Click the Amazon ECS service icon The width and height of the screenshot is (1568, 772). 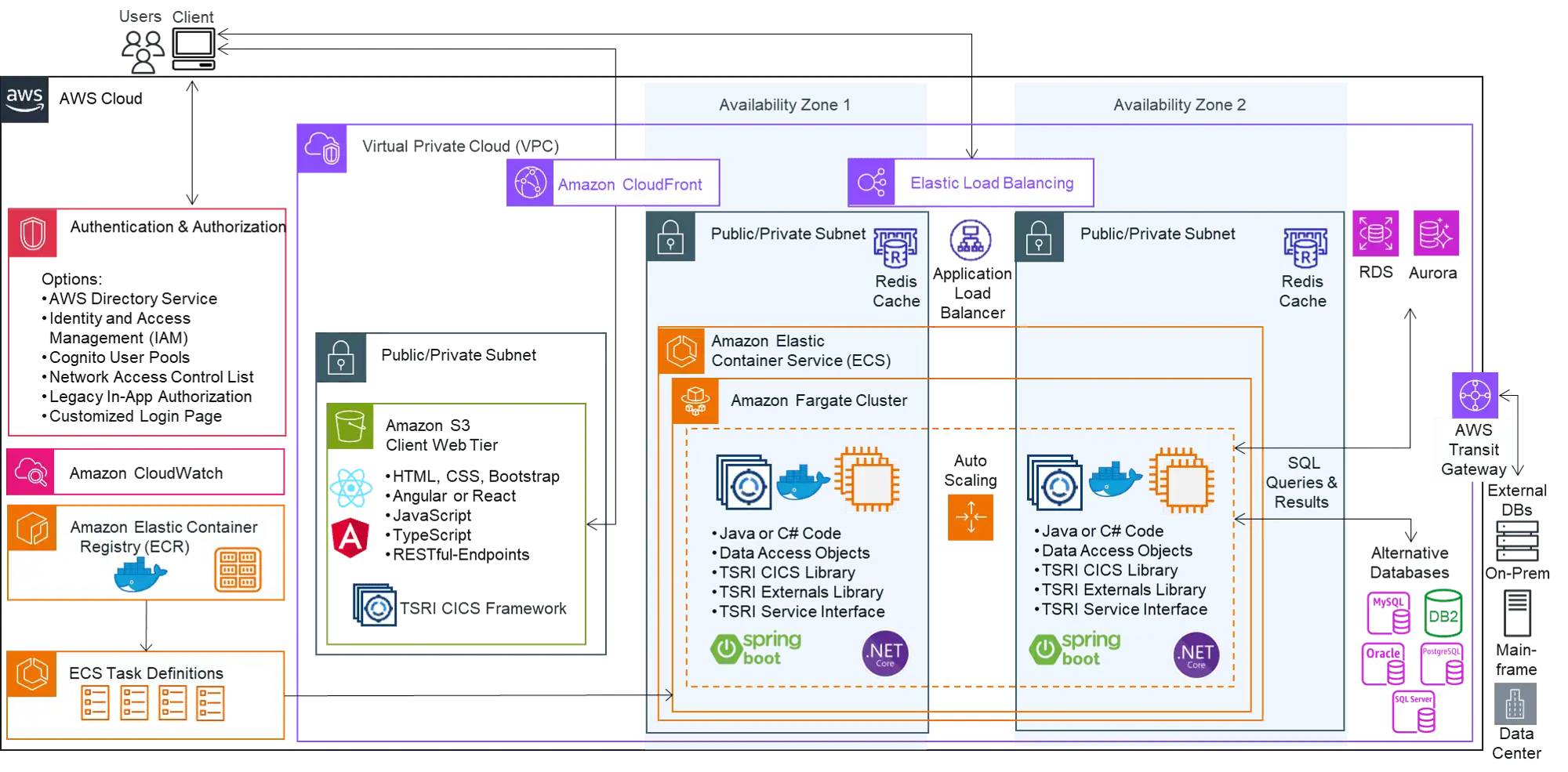coord(682,350)
